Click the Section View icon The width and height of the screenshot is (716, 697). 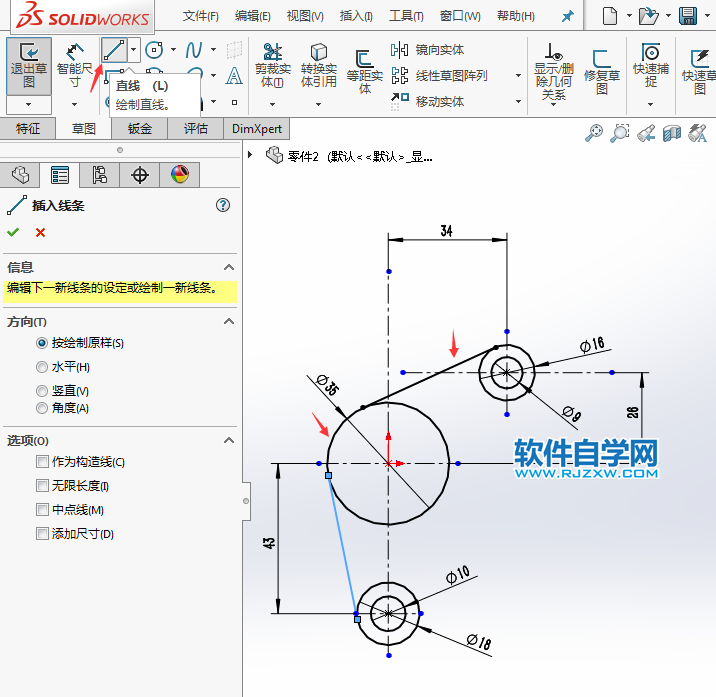click(x=672, y=133)
